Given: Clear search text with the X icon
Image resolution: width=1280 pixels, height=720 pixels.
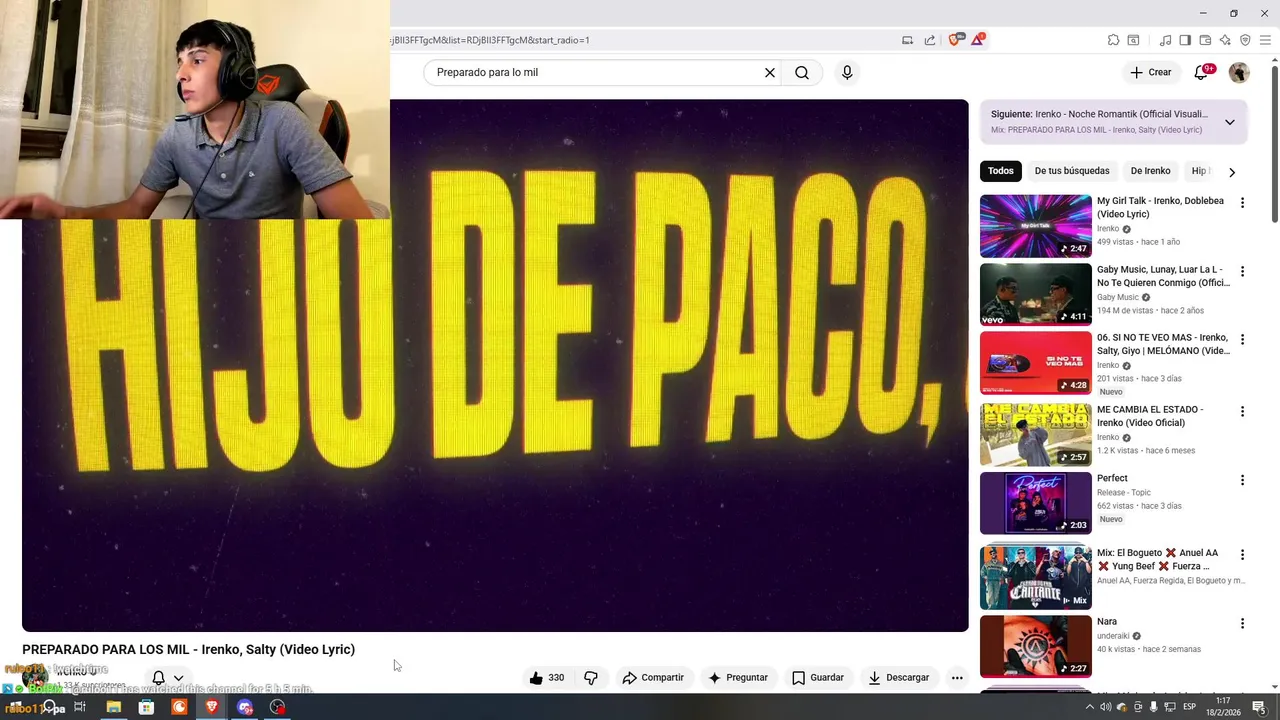Looking at the screenshot, I should pyautogui.click(x=770, y=72).
